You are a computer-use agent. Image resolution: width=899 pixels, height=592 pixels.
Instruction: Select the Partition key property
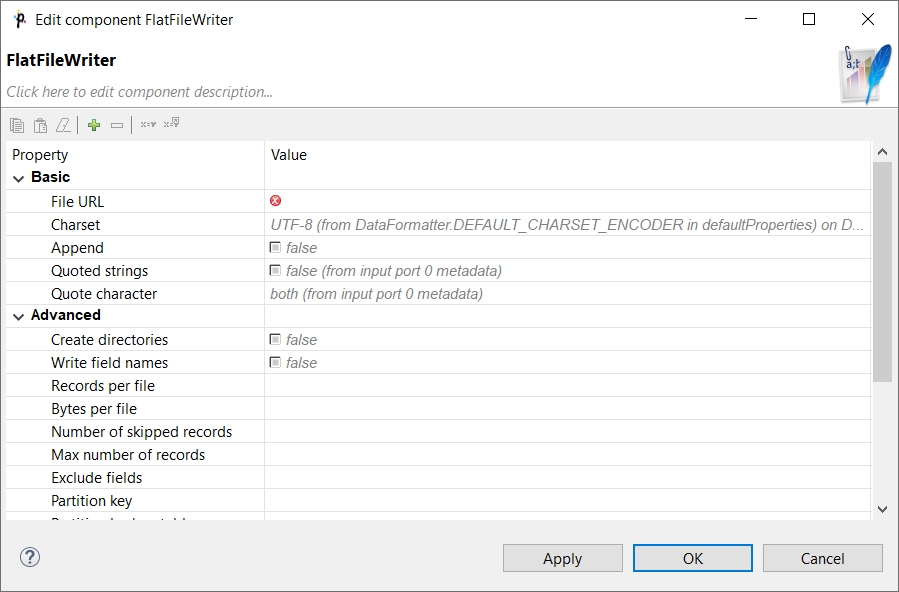(92, 500)
